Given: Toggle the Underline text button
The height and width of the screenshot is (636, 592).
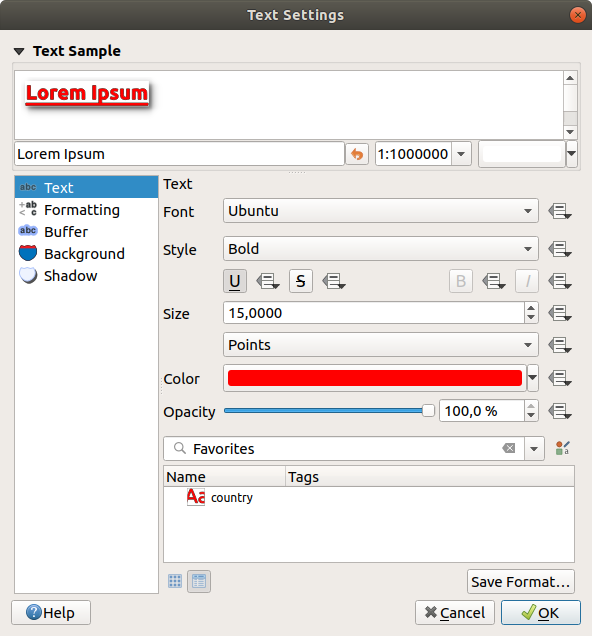Looking at the screenshot, I should coord(235,281).
